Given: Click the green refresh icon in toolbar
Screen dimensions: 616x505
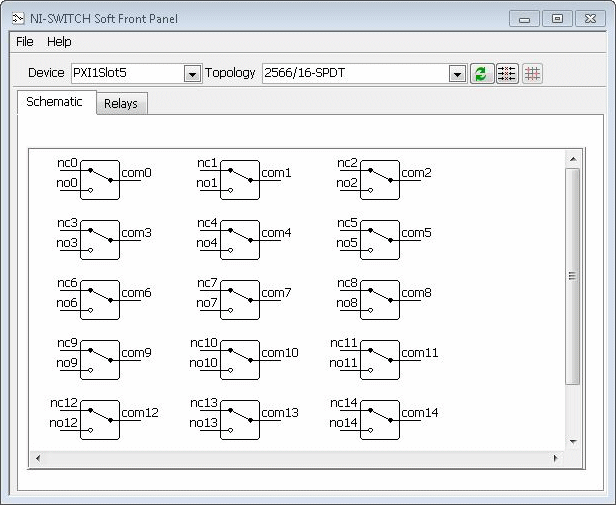Looking at the screenshot, I should point(481,74).
